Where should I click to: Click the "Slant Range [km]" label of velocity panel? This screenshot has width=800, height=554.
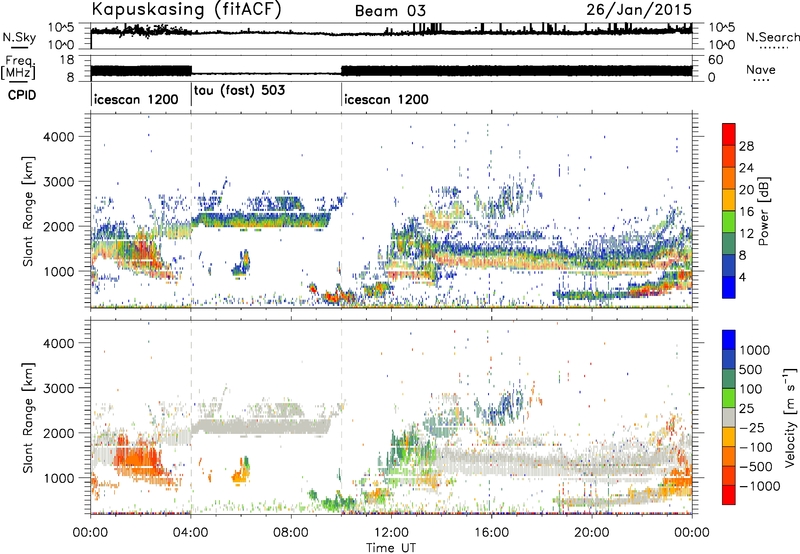(x=28, y=418)
